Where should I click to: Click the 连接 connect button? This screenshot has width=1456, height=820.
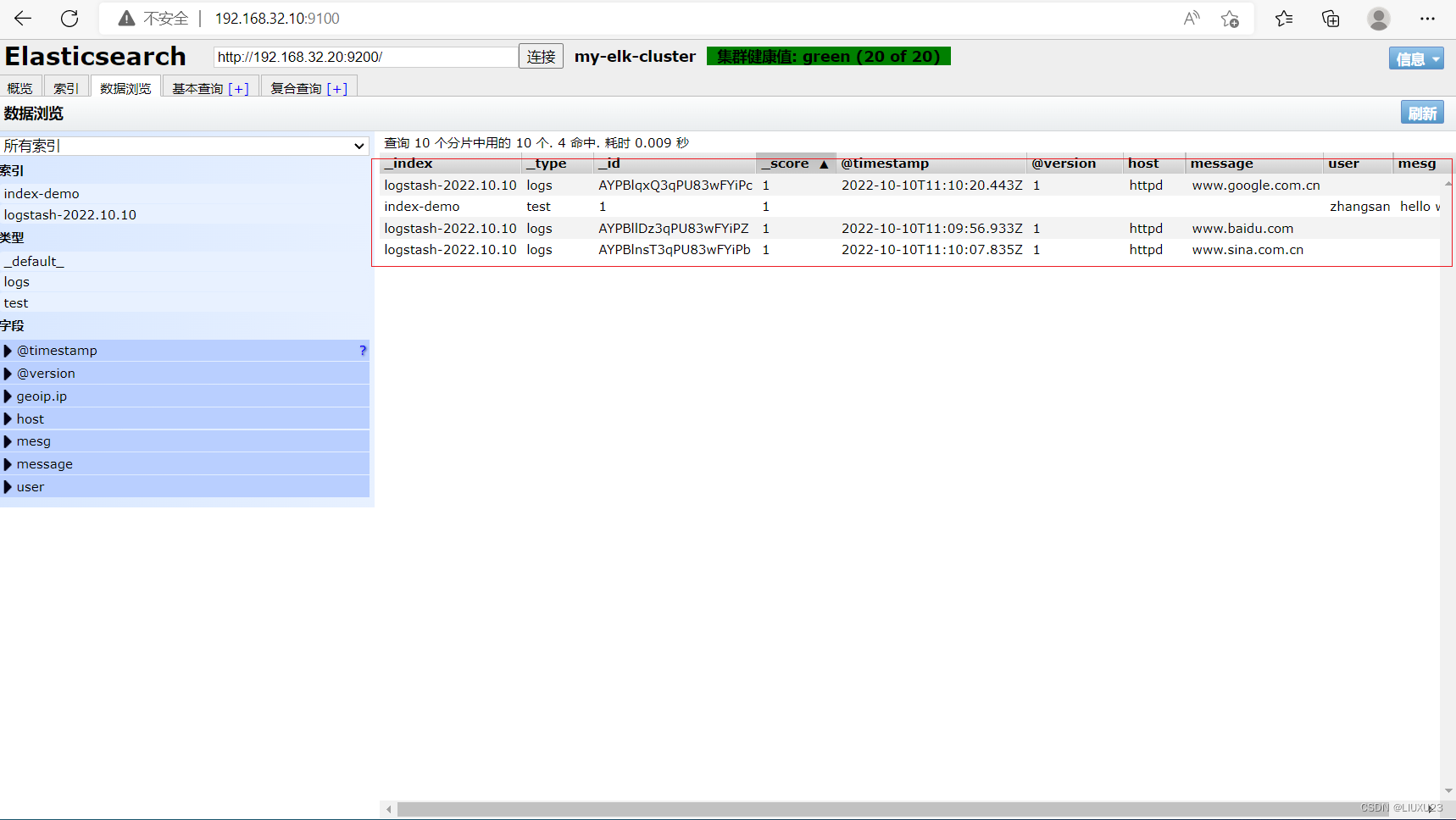[541, 57]
